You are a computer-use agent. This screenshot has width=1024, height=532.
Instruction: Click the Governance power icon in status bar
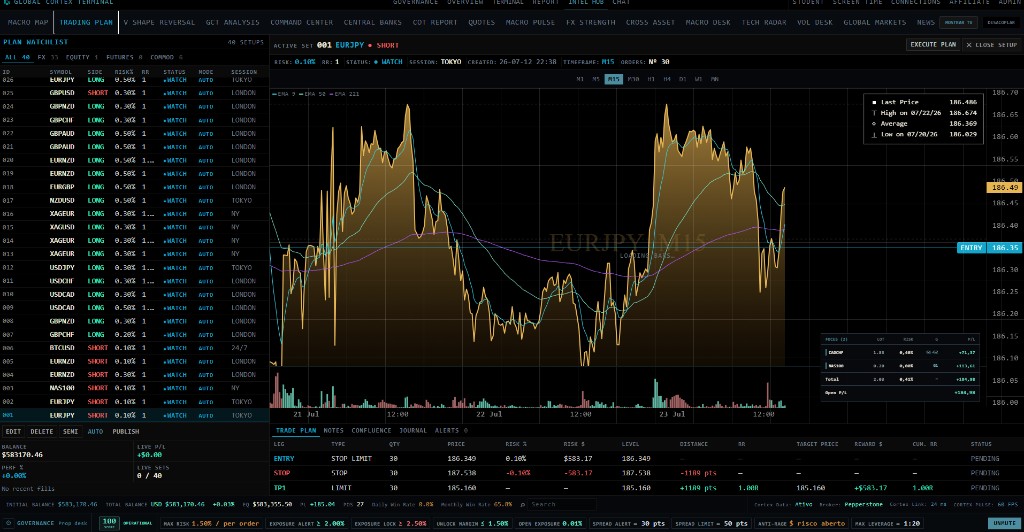[x=8, y=523]
